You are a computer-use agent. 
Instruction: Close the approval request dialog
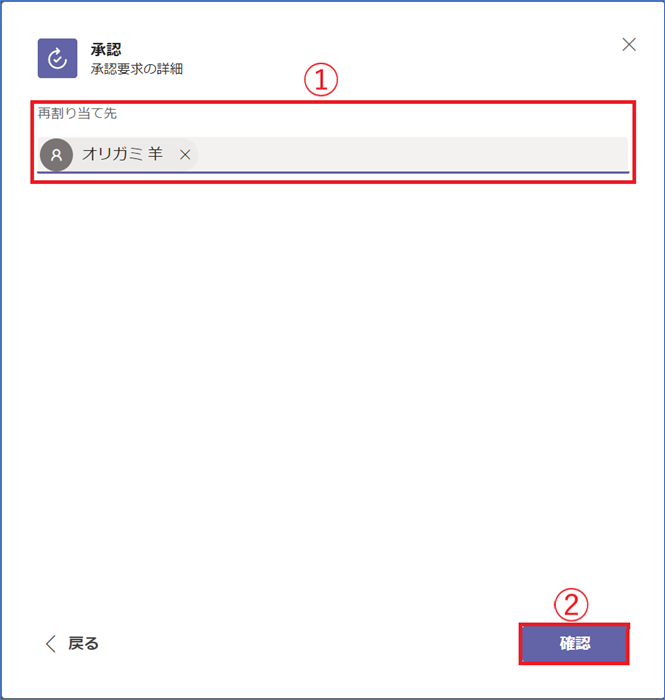click(x=629, y=44)
